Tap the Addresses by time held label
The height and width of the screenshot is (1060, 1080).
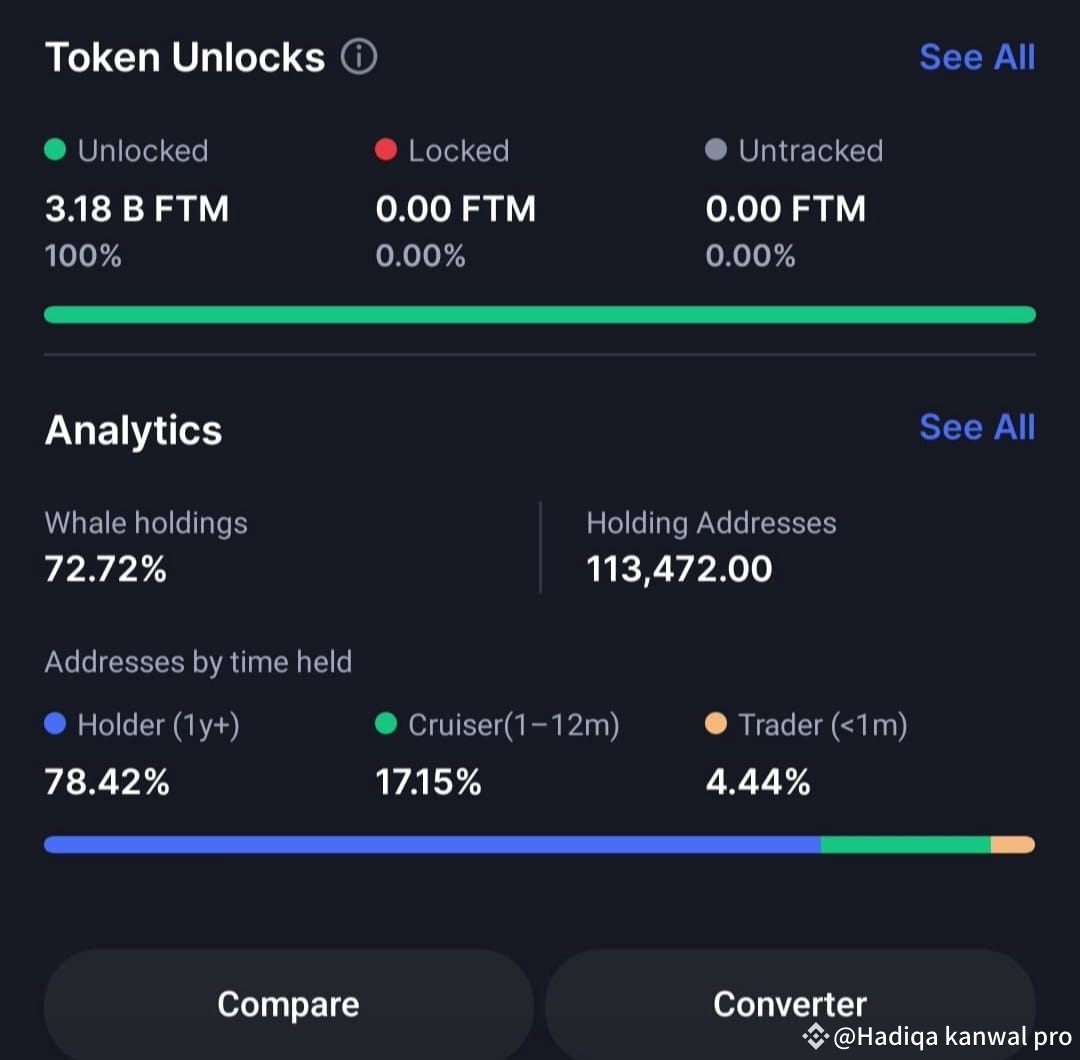point(198,662)
